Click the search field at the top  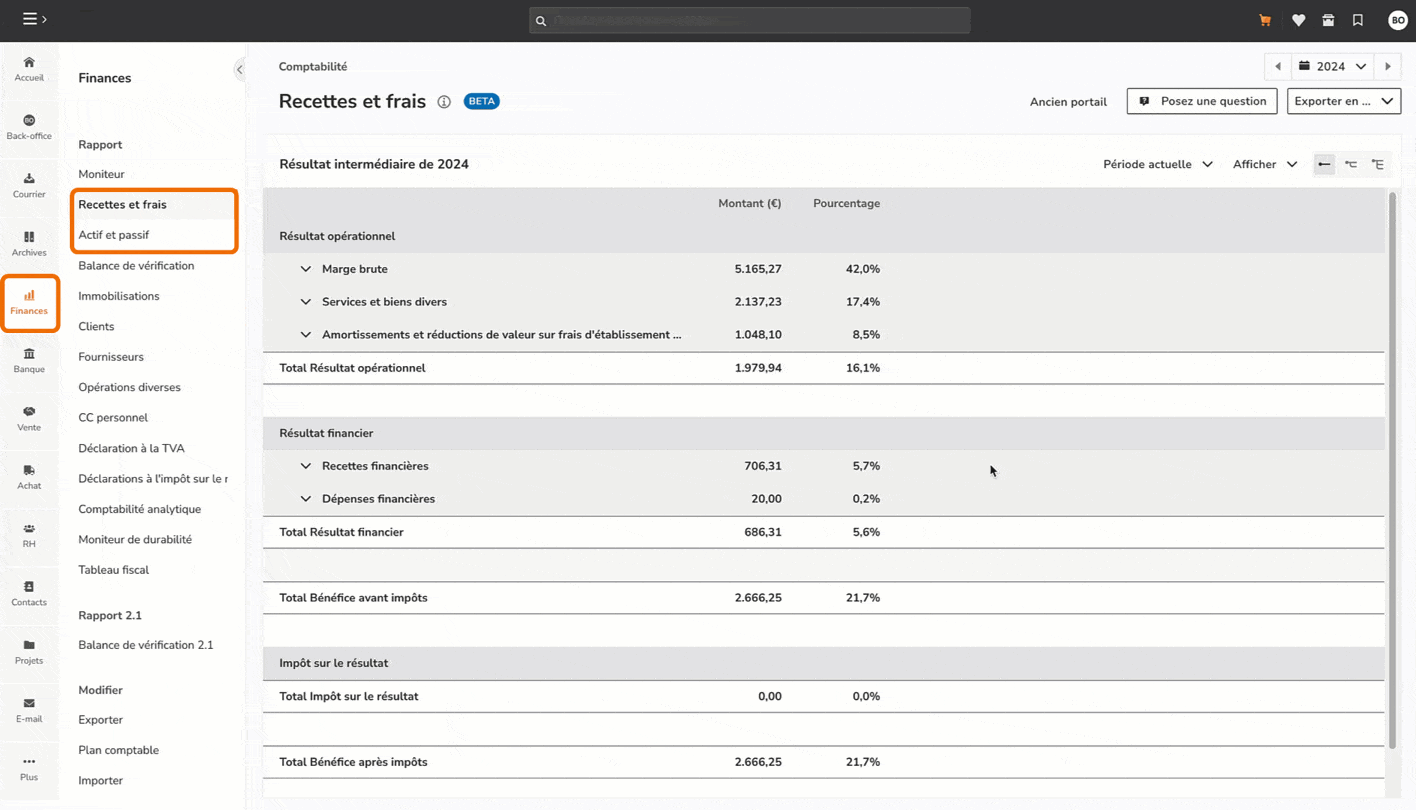pyautogui.click(x=749, y=20)
